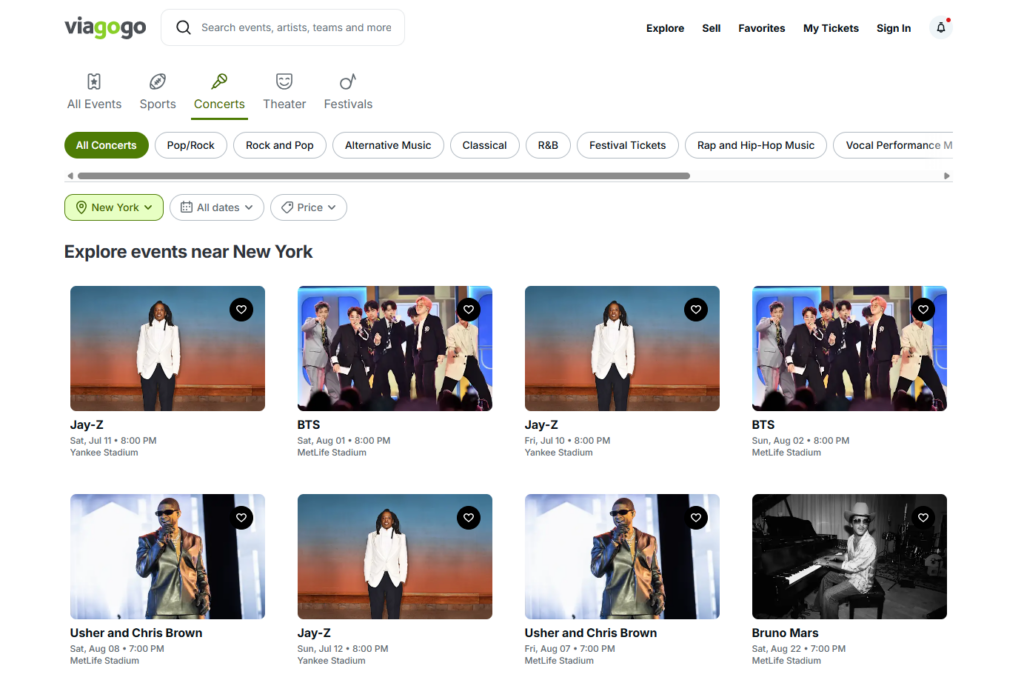The height and width of the screenshot is (700, 1024).
Task: Click 'Fri, Jul 10 • 8:00 PM' text
Action: click(x=568, y=440)
